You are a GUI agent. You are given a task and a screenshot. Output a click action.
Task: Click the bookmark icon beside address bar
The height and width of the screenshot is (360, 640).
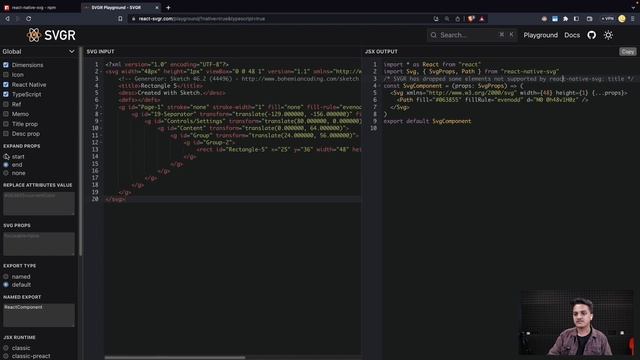120,19
